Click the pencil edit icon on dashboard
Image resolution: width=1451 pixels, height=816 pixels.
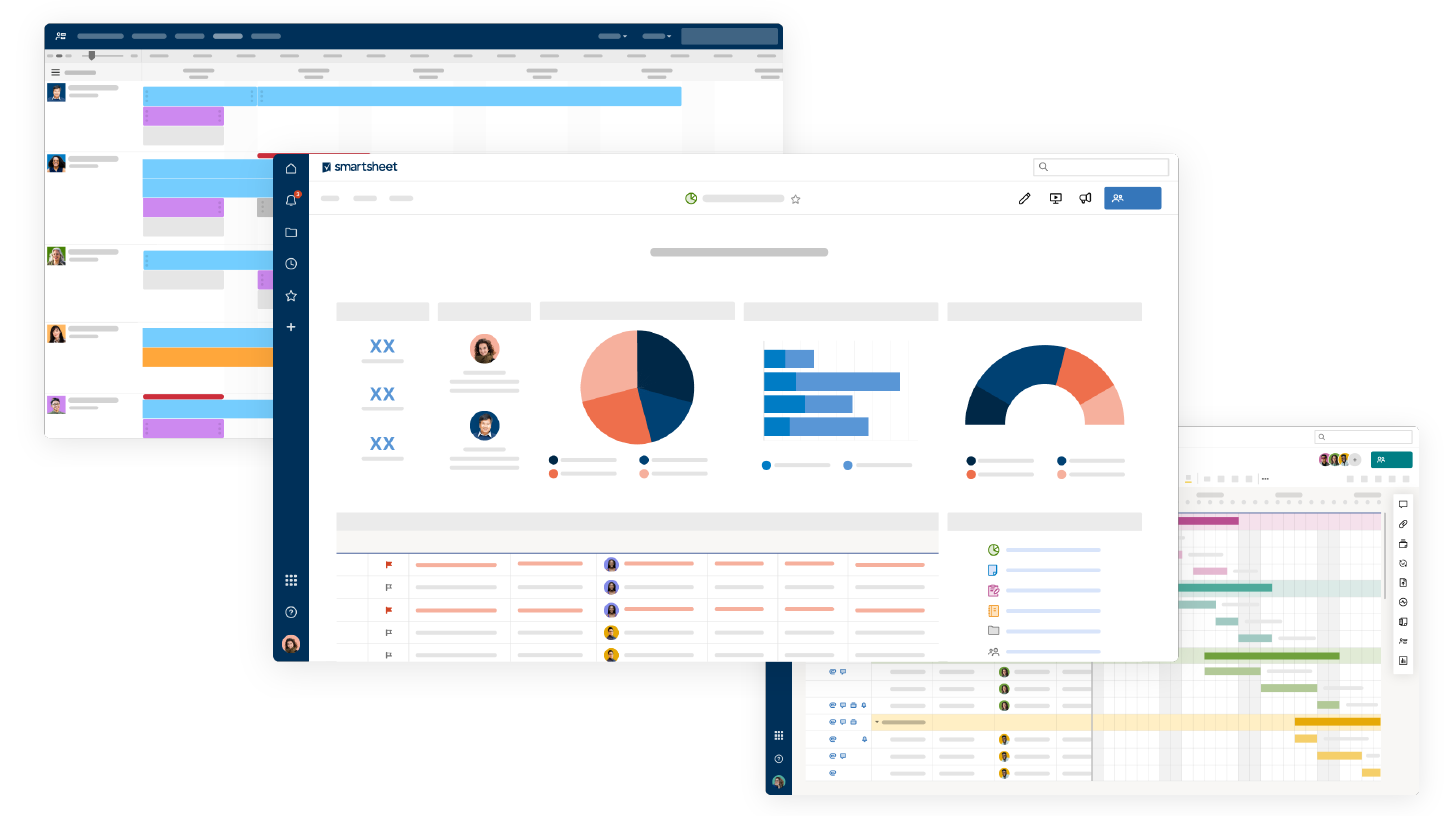[1024, 199]
